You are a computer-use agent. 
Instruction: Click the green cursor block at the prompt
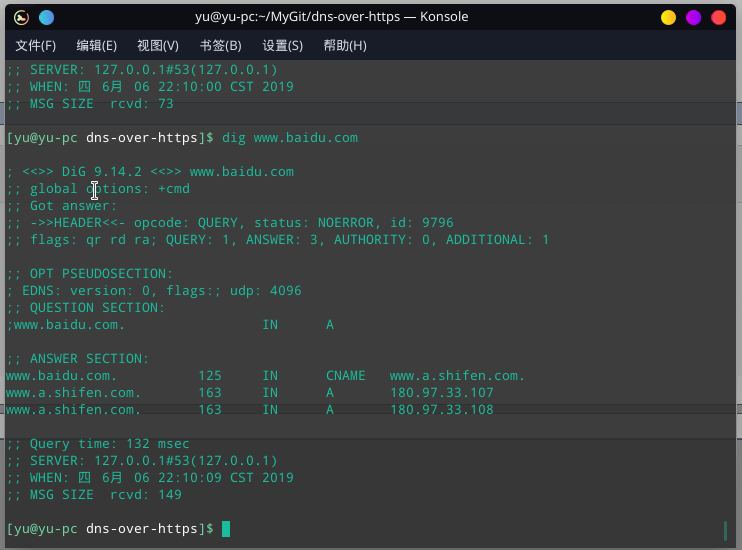tap(226, 529)
